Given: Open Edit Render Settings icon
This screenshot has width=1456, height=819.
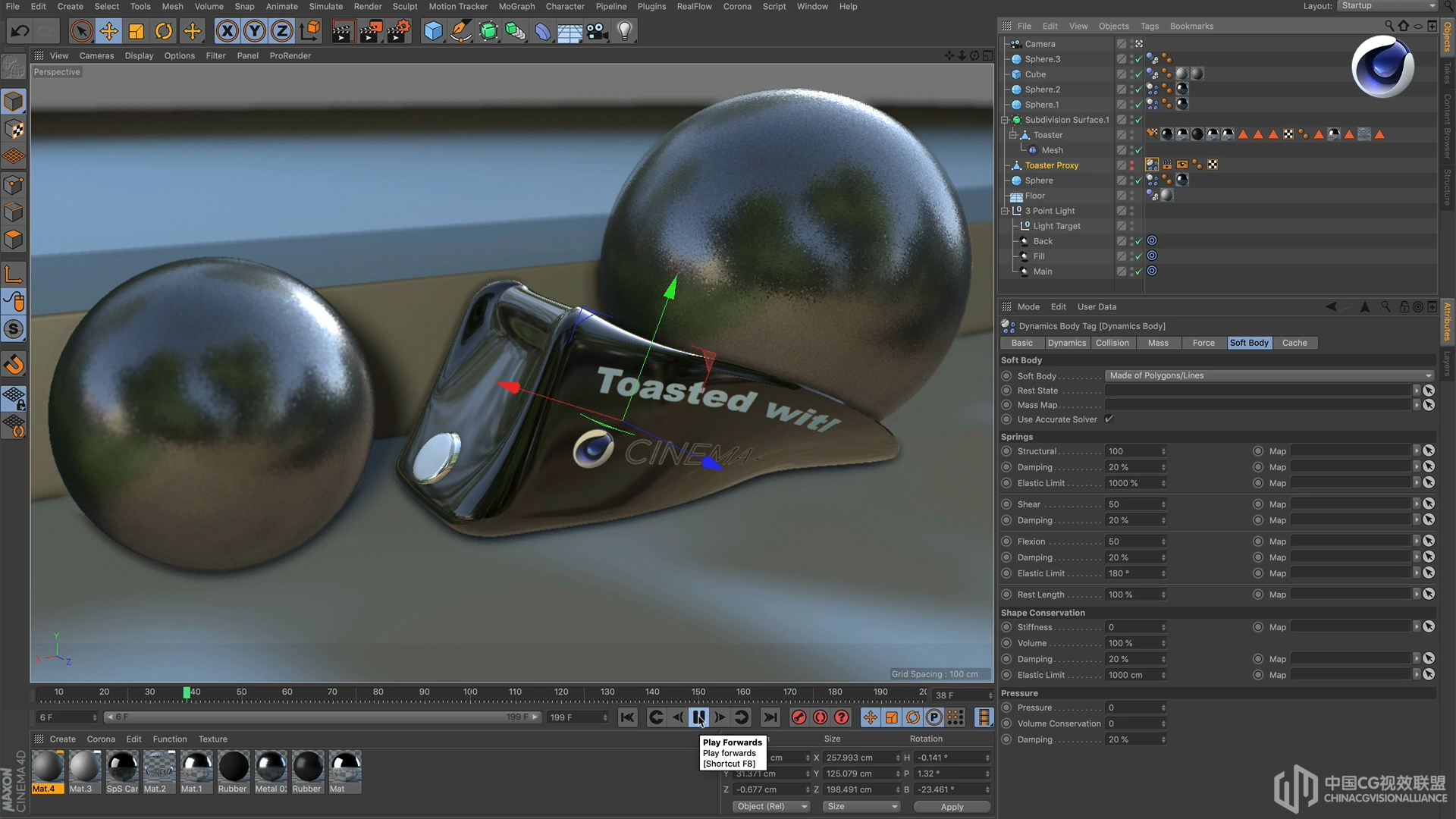Looking at the screenshot, I should 398,31.
